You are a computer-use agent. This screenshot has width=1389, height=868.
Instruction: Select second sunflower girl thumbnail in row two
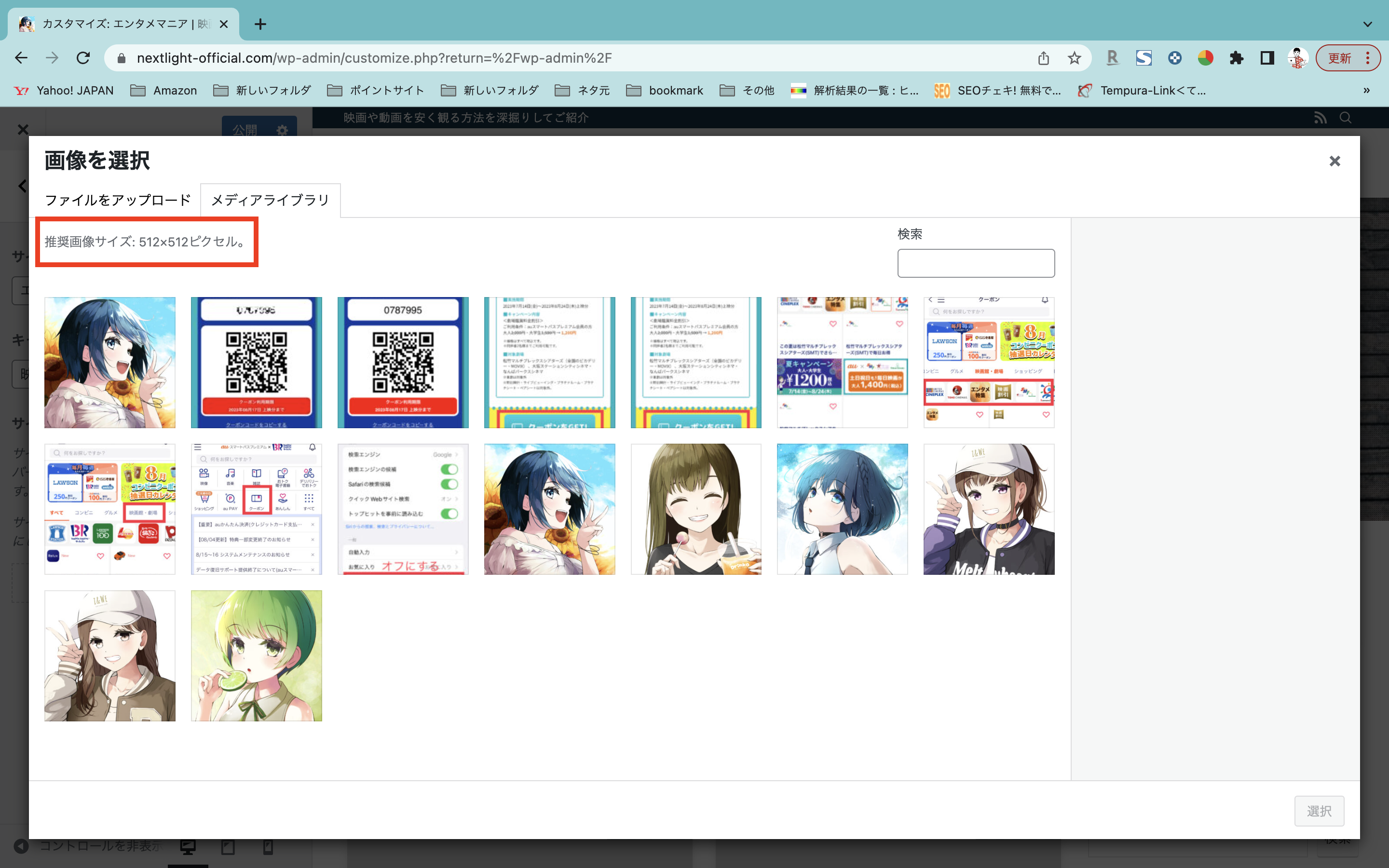(x=549, y=509)
